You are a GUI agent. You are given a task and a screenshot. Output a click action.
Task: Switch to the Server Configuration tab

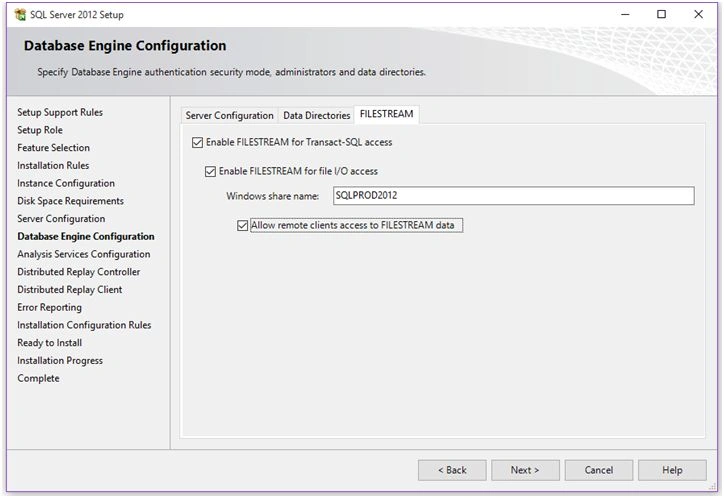[229, 115]
